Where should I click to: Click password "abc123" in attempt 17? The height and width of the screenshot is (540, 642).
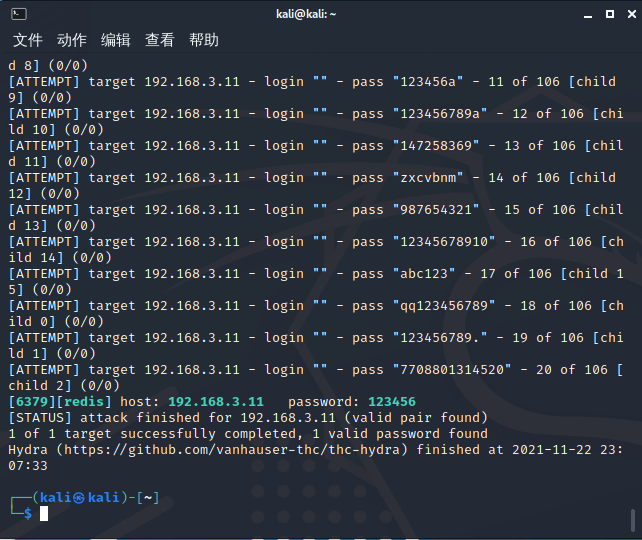tap(424, 273)
